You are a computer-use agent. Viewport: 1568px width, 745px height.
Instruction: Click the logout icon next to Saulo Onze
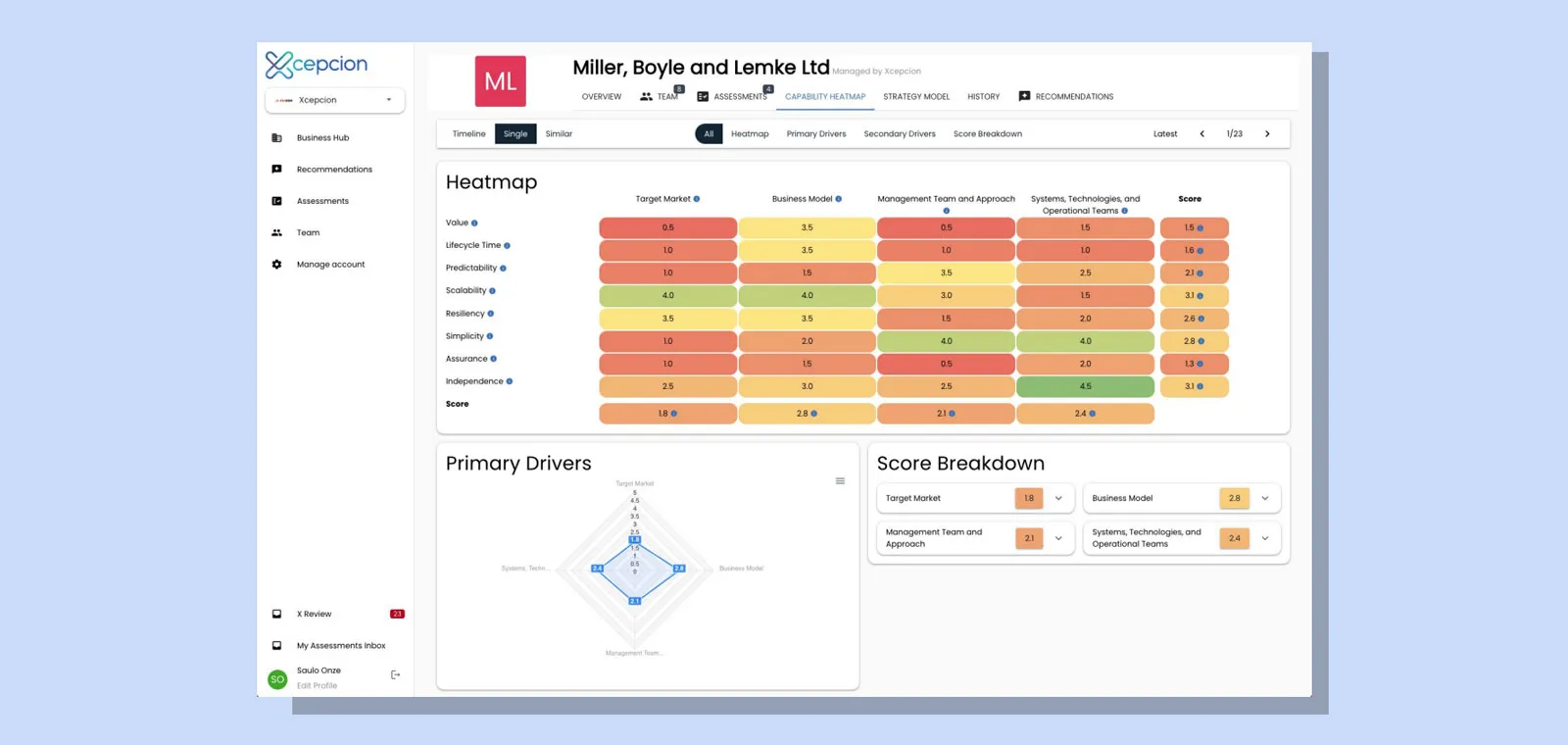point(396,674)
